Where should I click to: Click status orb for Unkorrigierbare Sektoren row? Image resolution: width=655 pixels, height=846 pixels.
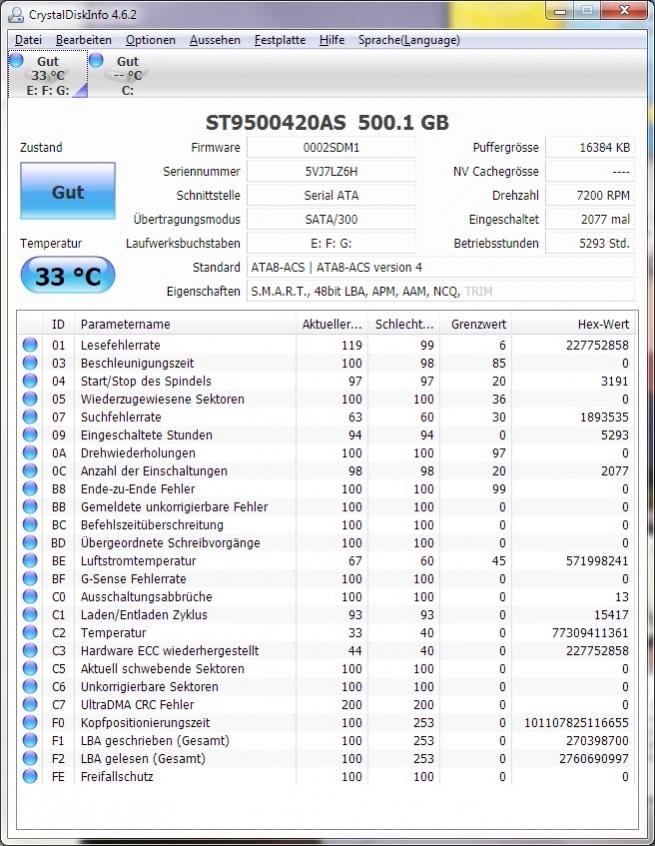click(x=30, y=686)
